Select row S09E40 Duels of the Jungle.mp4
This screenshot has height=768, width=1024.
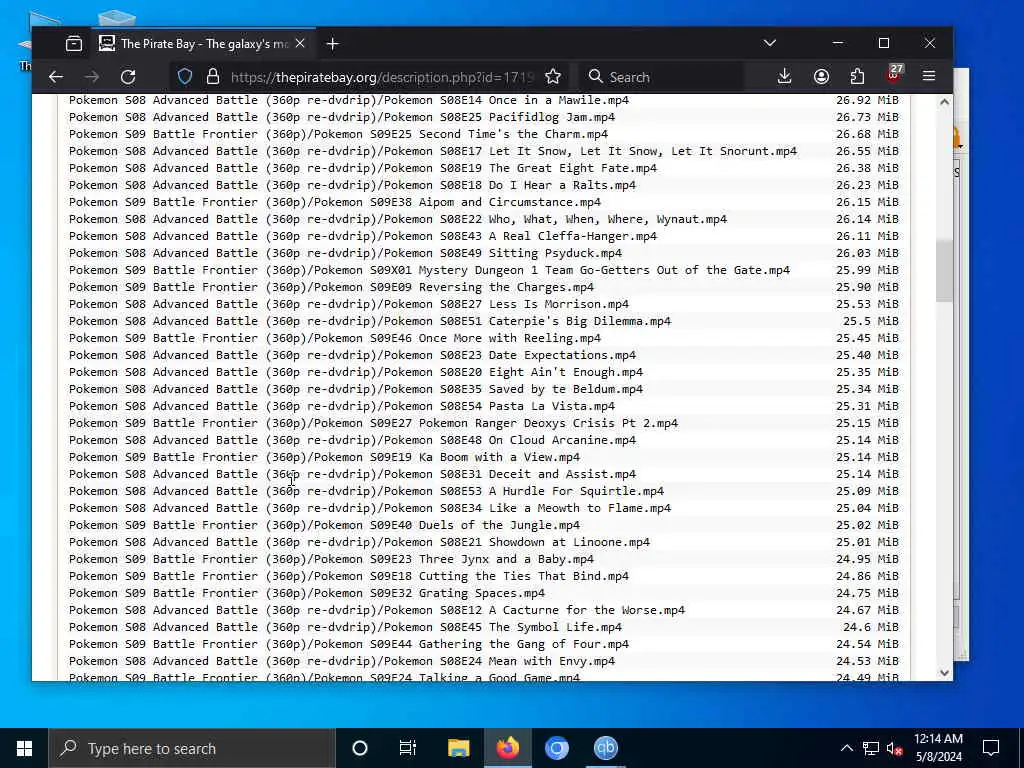coord(483,524)
